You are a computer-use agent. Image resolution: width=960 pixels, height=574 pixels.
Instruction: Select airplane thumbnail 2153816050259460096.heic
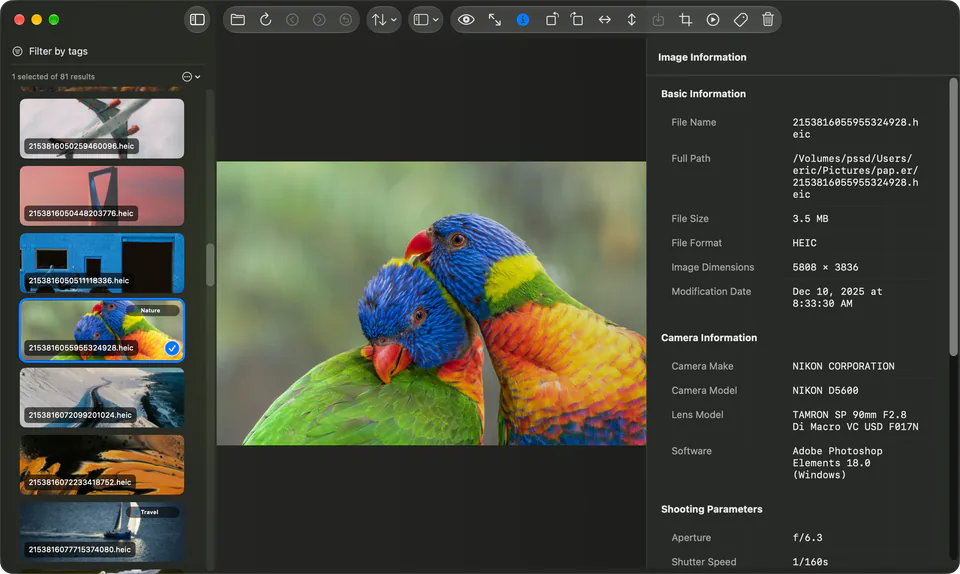tap(102, 129)
